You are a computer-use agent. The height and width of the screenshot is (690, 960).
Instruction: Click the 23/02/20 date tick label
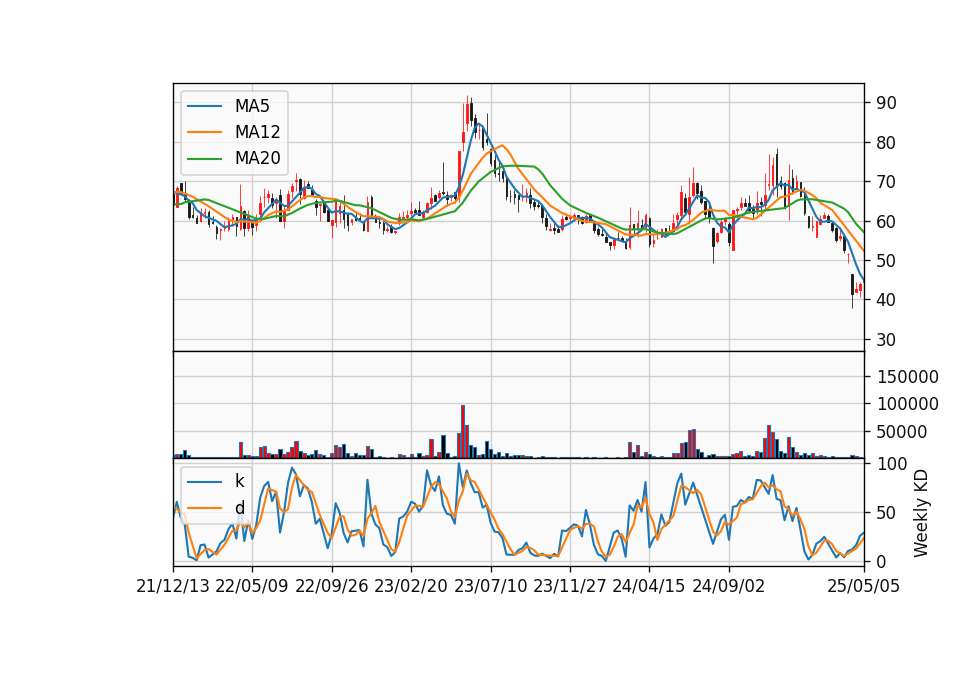coord(411,586)
